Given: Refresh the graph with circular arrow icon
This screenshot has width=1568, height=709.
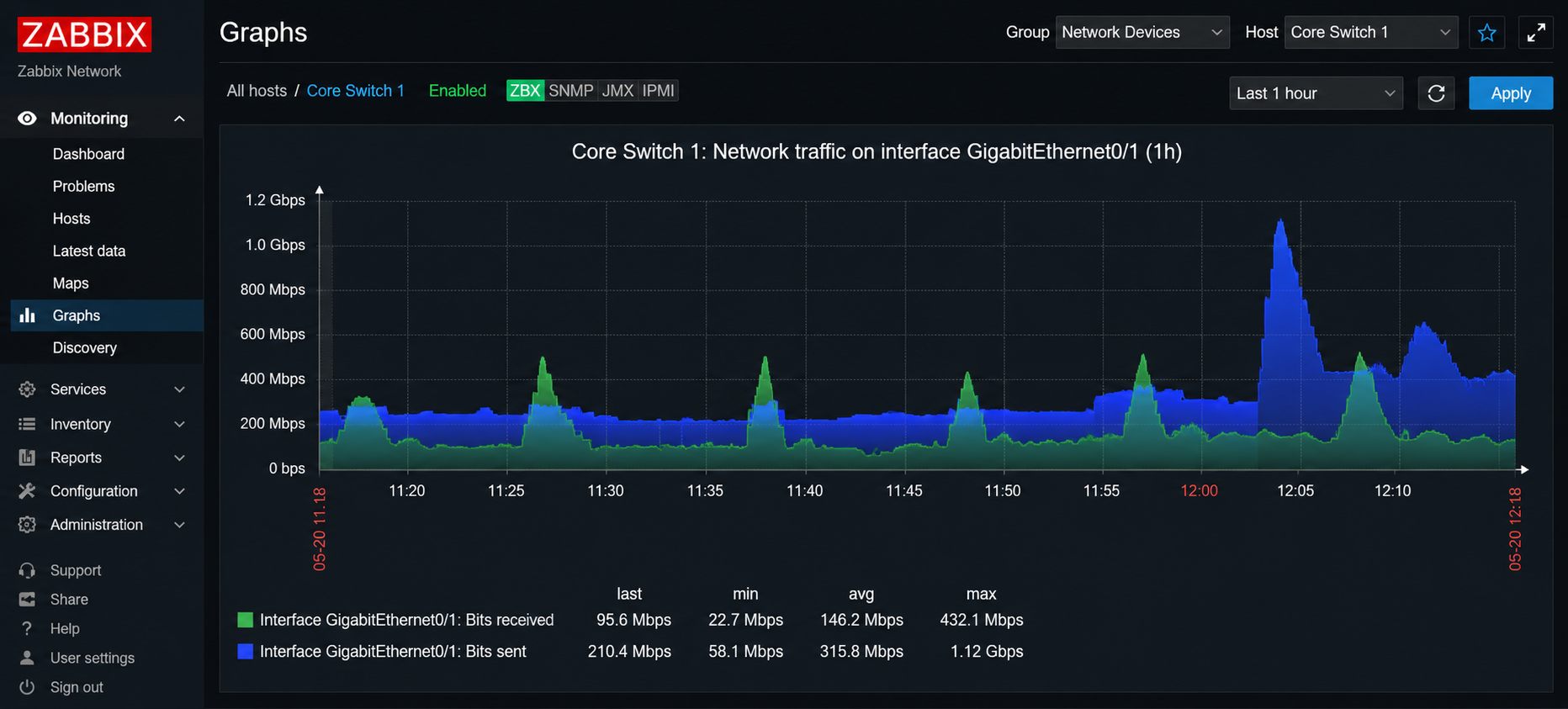Looking at the screenshot, I should point(1436,93).
